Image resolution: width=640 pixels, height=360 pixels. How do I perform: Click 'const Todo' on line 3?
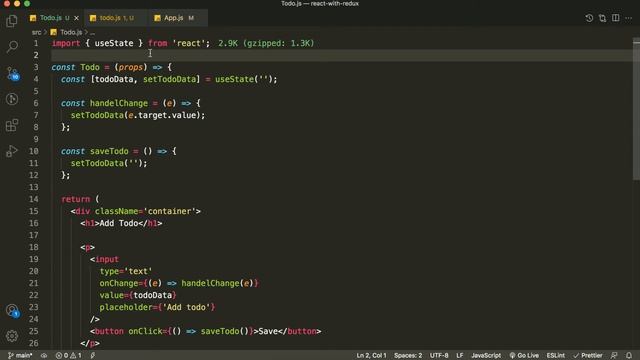pos(76,67)
